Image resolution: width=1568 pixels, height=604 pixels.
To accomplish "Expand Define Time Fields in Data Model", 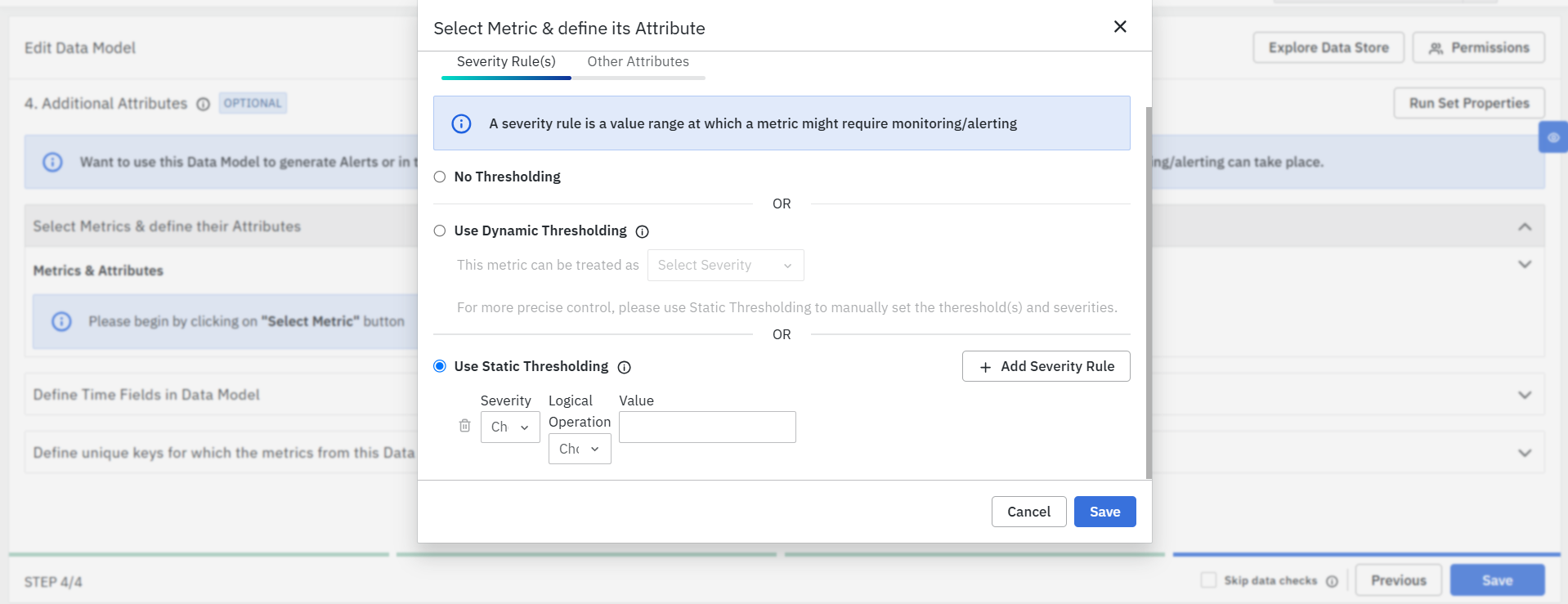I will pyautogui.click(x=1524, y=395).
